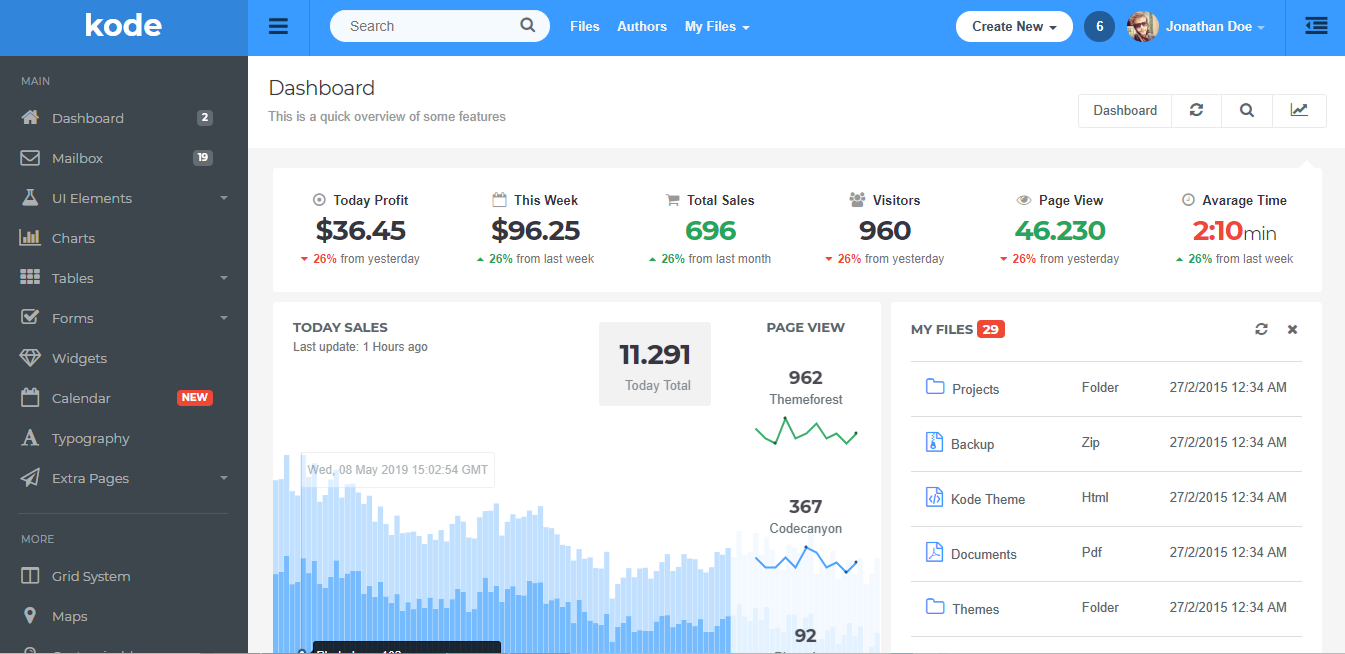The height and width of the screenshot is (654, 1345).
Task: Click the refresh icon in Dashboard toolbar
Action: coord(1196,111)
